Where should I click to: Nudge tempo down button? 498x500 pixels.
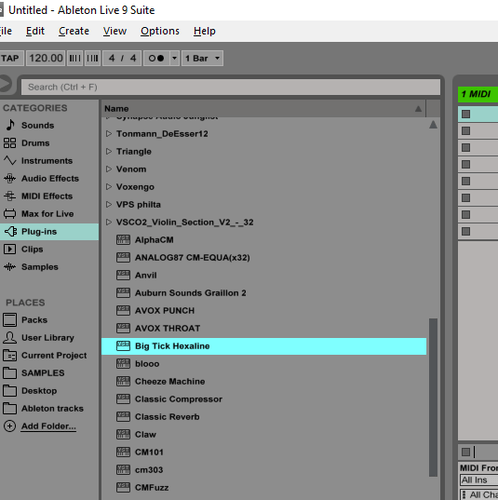coord(75,58)
